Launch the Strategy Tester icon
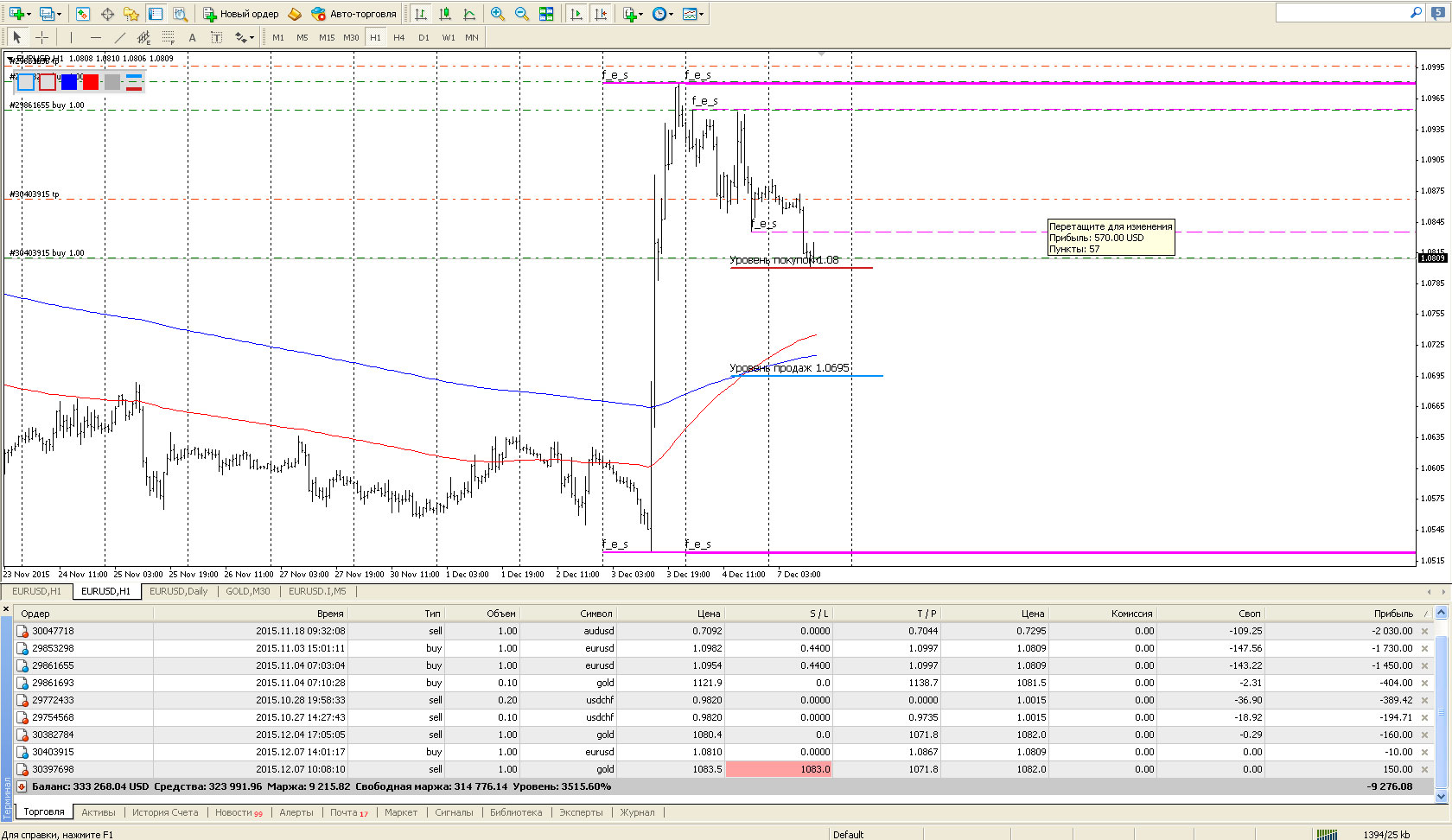 coord(180,14)
